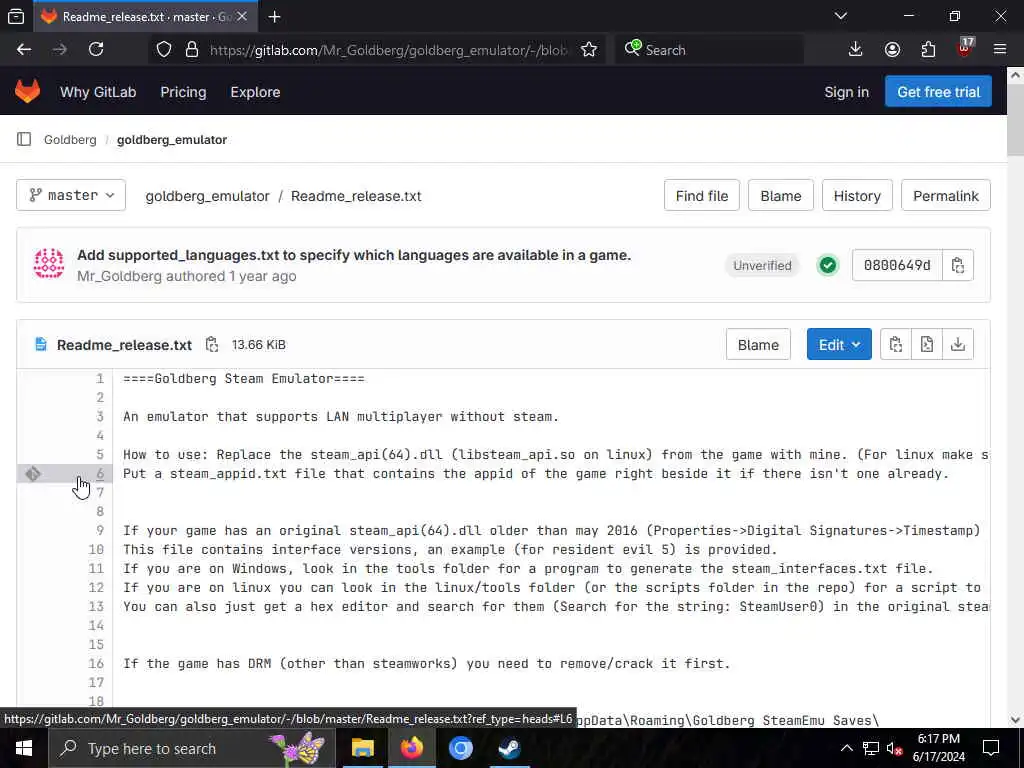Download the Readme_release.txt file icon
The width and height of the screenshot is (1024, 768).
tap(958, 344)
